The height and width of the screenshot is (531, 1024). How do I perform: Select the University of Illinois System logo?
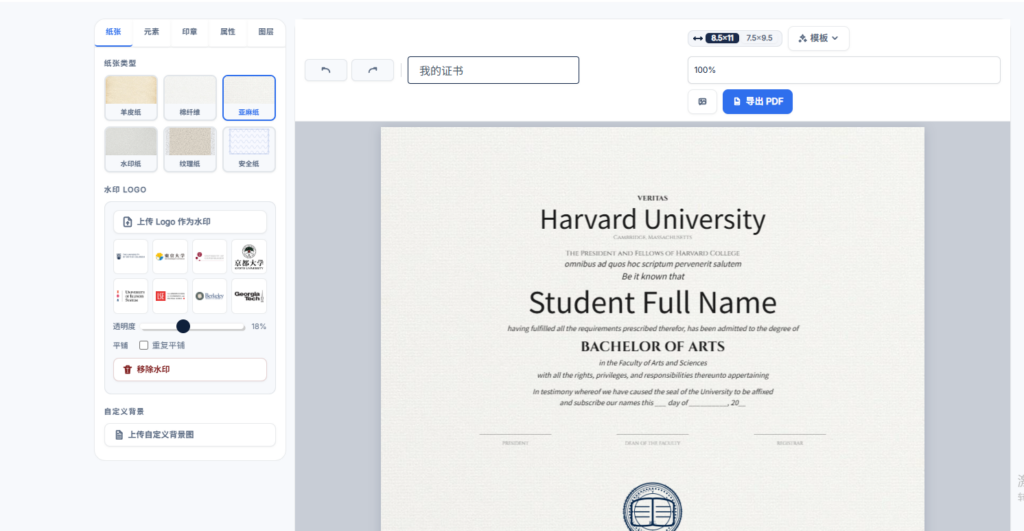pyautogui.click(x=131, y=296)
